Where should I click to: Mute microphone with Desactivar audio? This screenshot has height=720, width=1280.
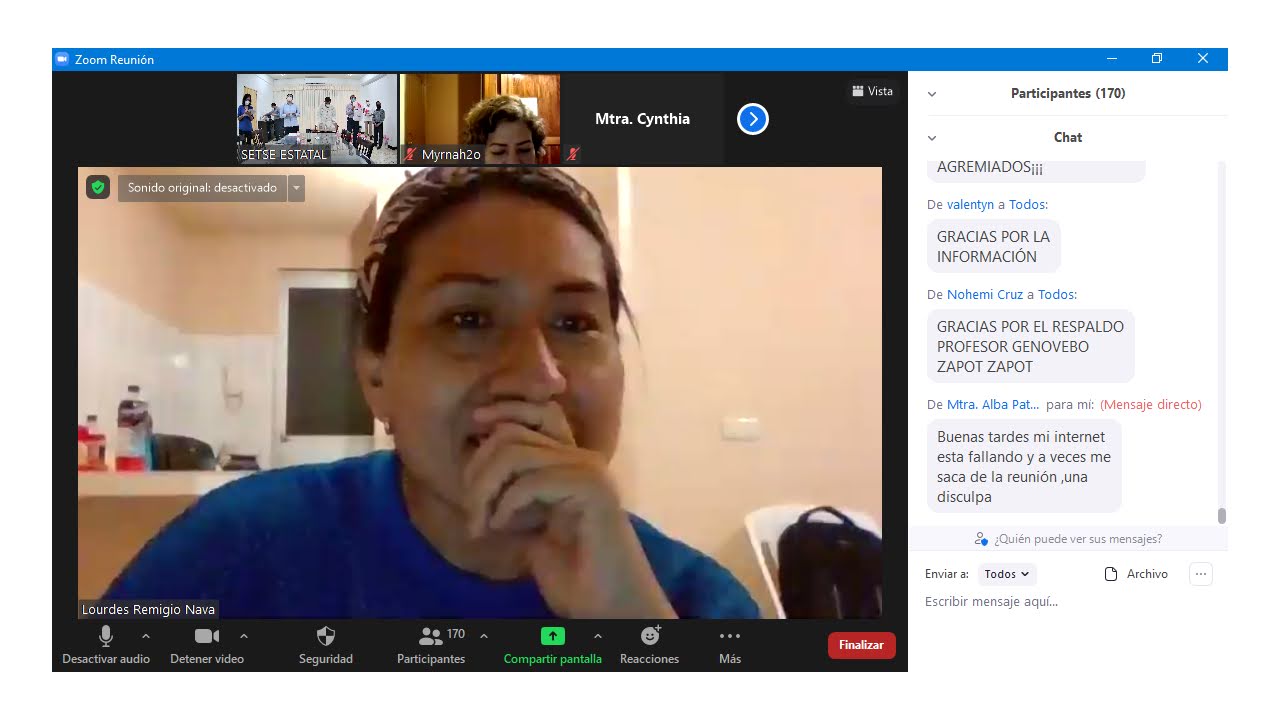(106, 646)
